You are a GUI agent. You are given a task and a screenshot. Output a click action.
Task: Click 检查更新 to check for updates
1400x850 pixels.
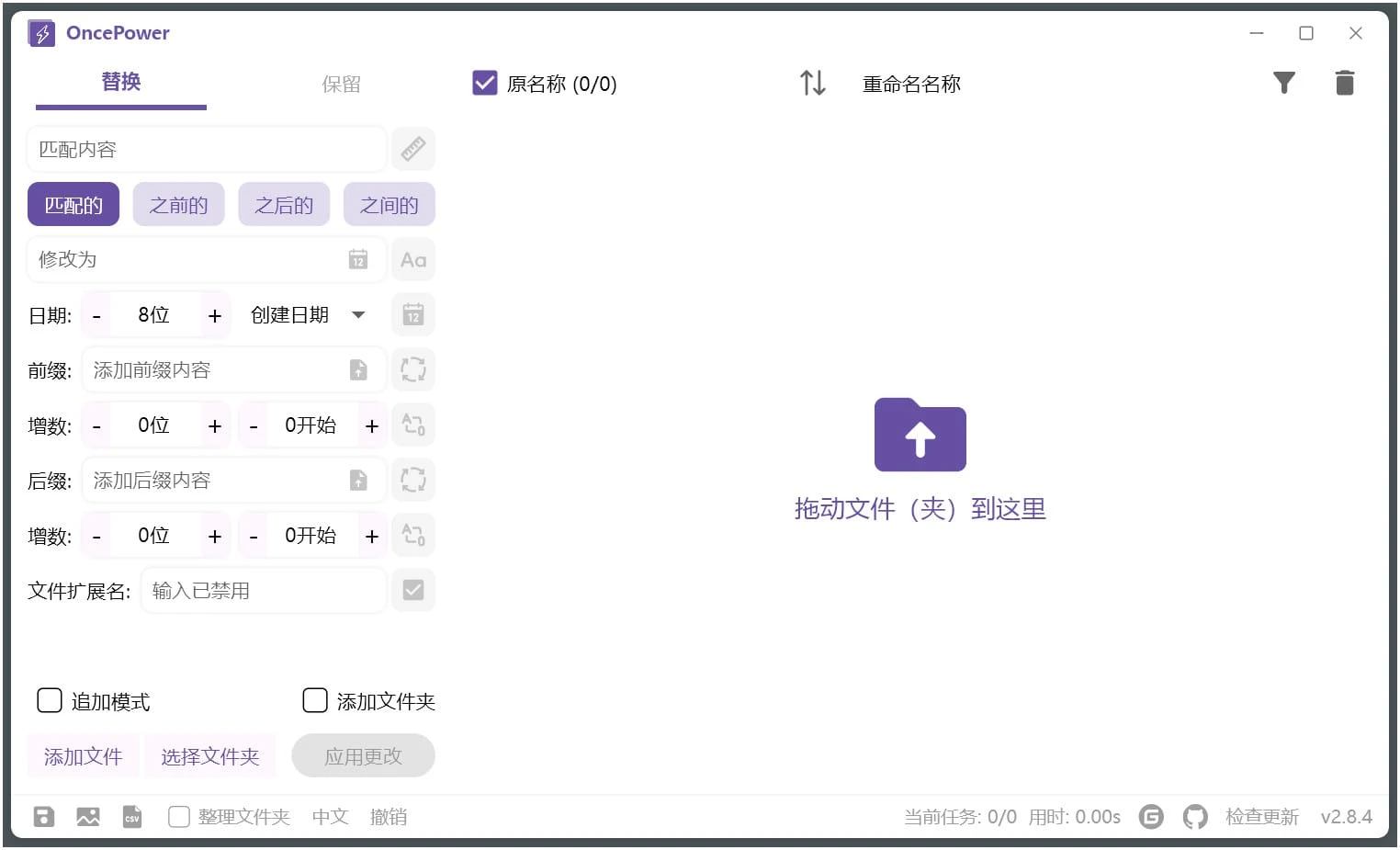[1261, 816]
